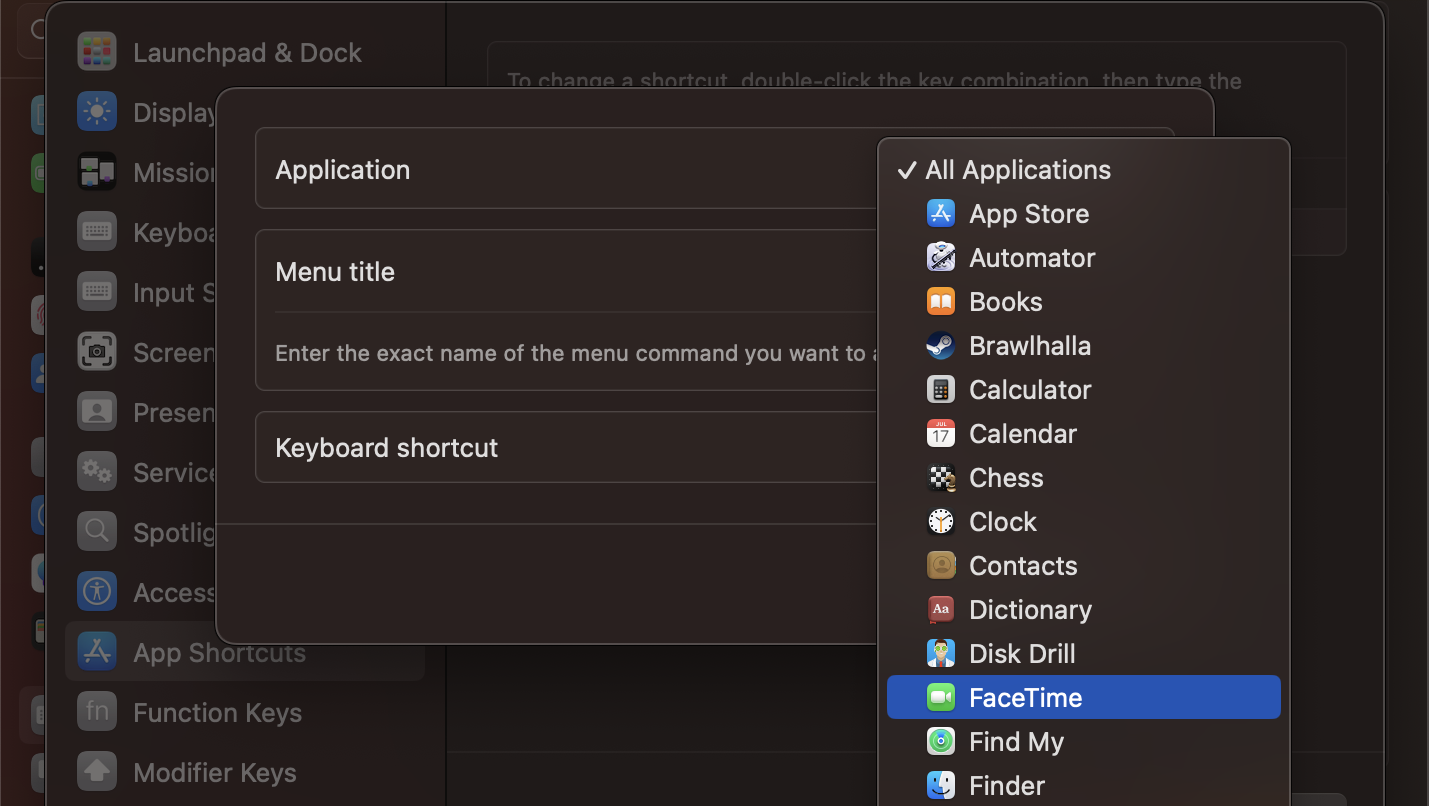
Task: Click the Launchpad & Dock grid icon
Action: [96, 51]
